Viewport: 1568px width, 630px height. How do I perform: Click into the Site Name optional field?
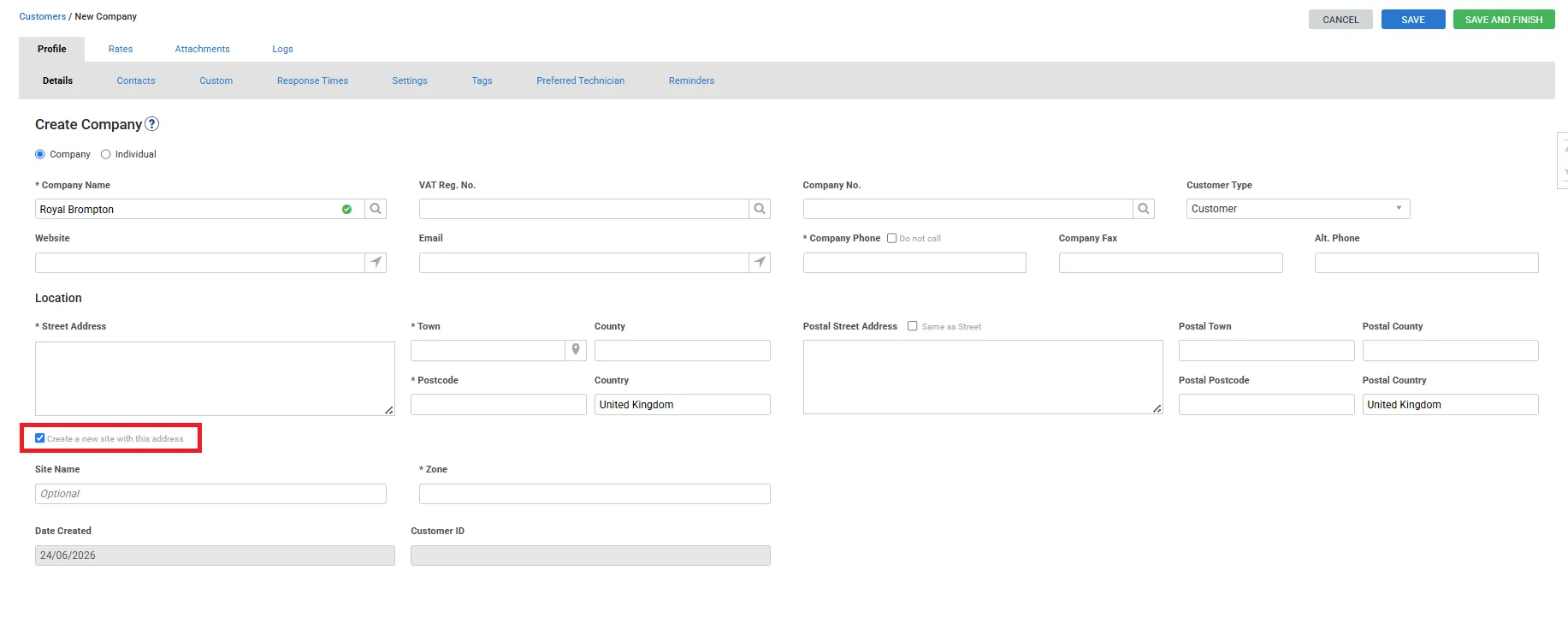[x=210, y=494]
